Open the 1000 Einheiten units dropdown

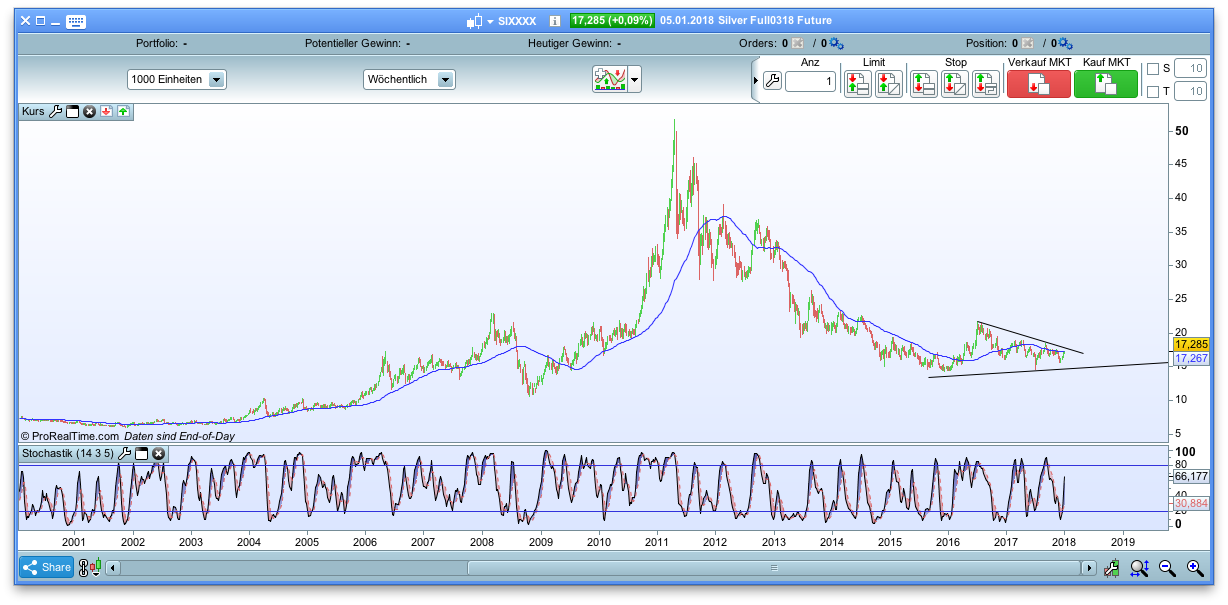[176, 79]
